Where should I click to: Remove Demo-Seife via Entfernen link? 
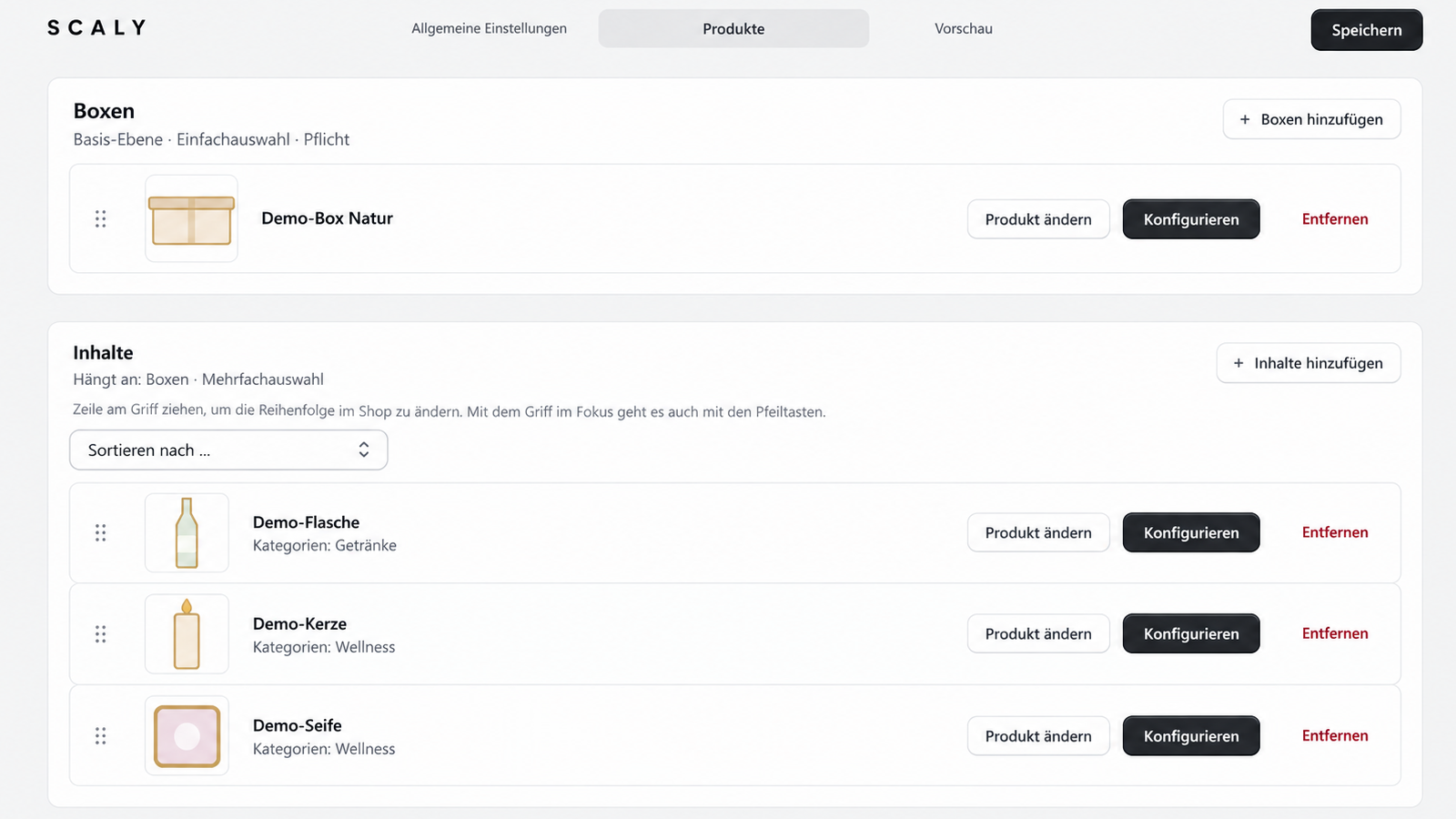click(x=1335, y=735)
